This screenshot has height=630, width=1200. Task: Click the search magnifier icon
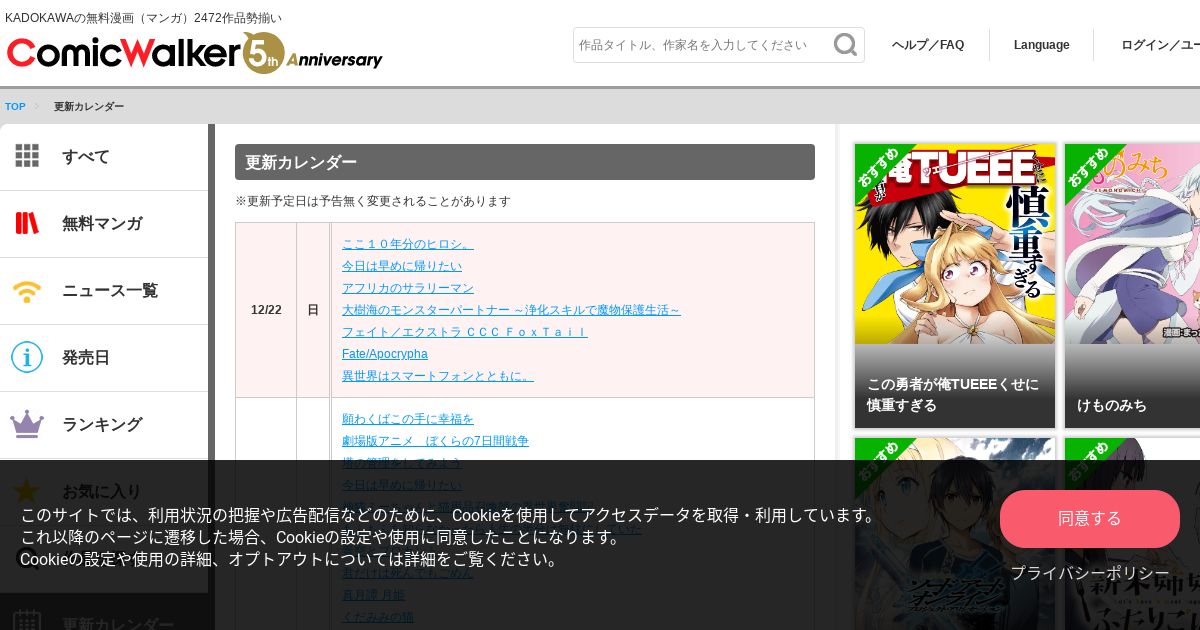click(x=845, y=45)
